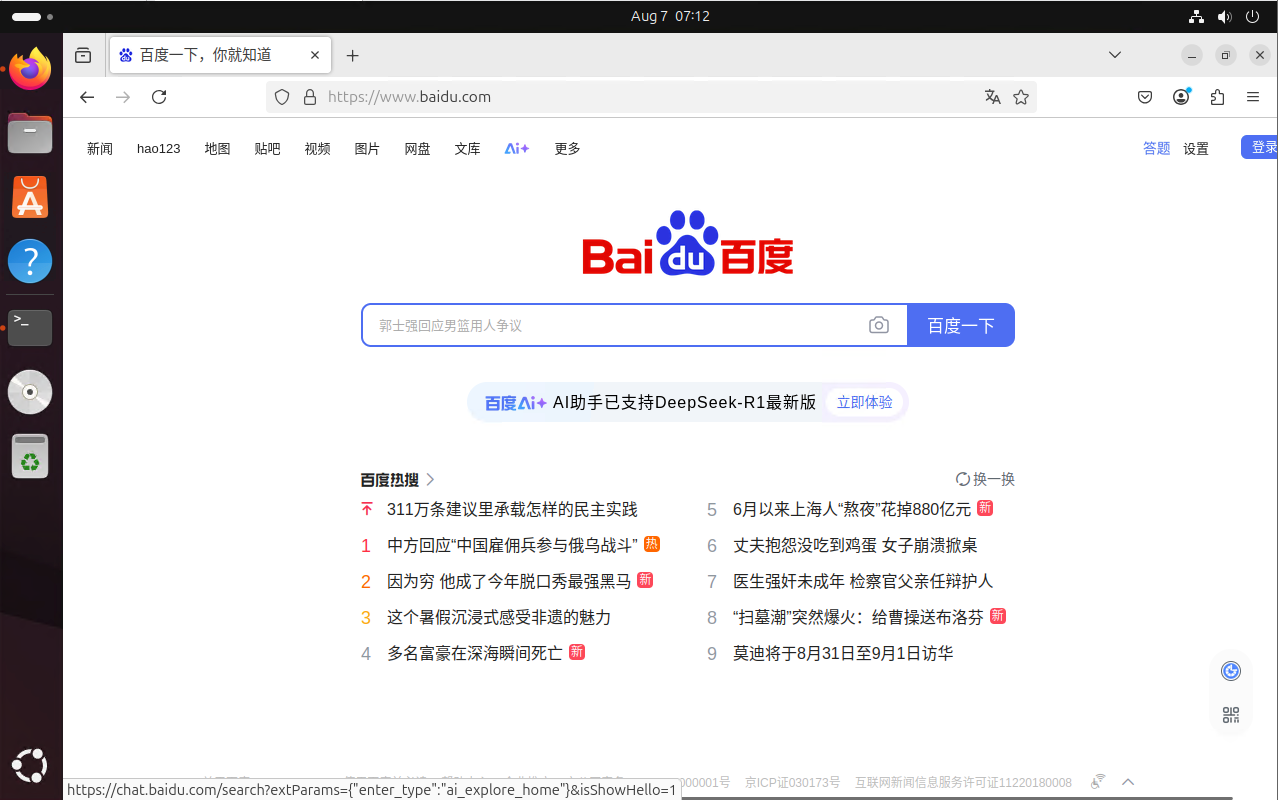The height and width of the screenshot is (800, 1278).
Task: Refresh hot searches with 换一换
Action: (986, 479)
